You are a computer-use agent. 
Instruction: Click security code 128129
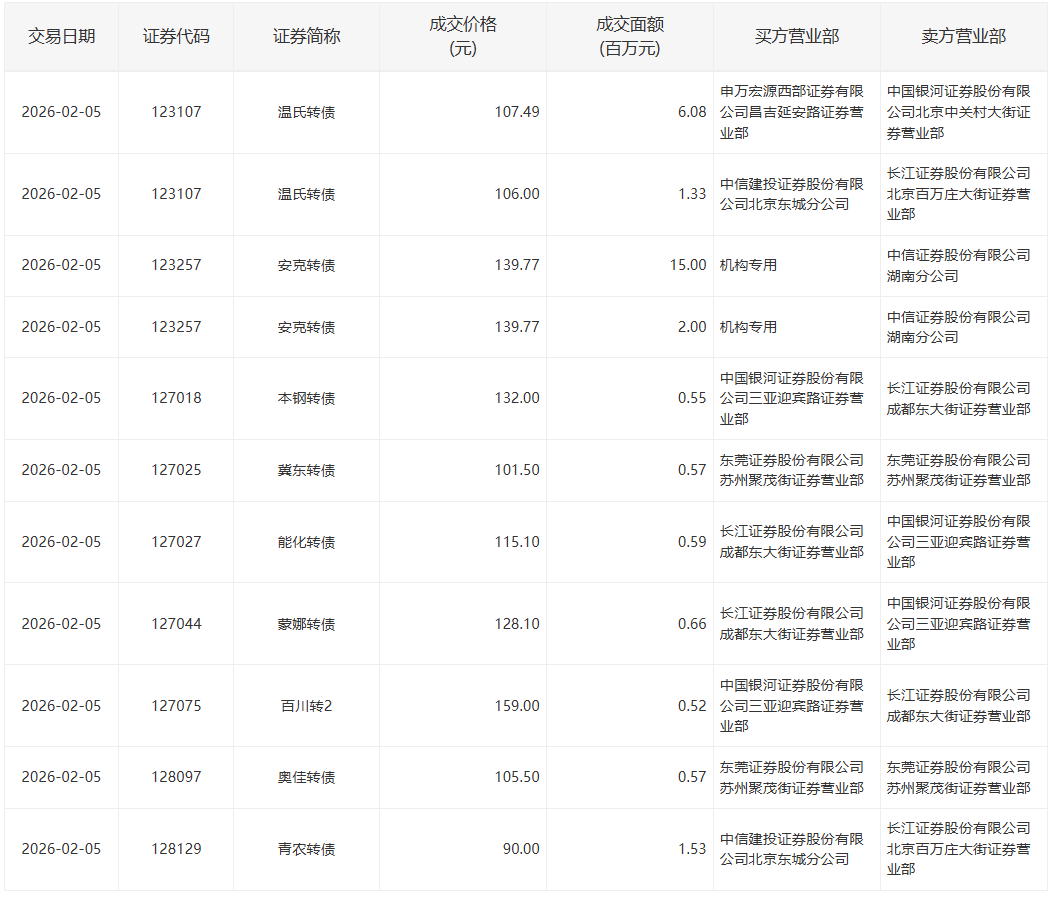click(x=176, y=849)
